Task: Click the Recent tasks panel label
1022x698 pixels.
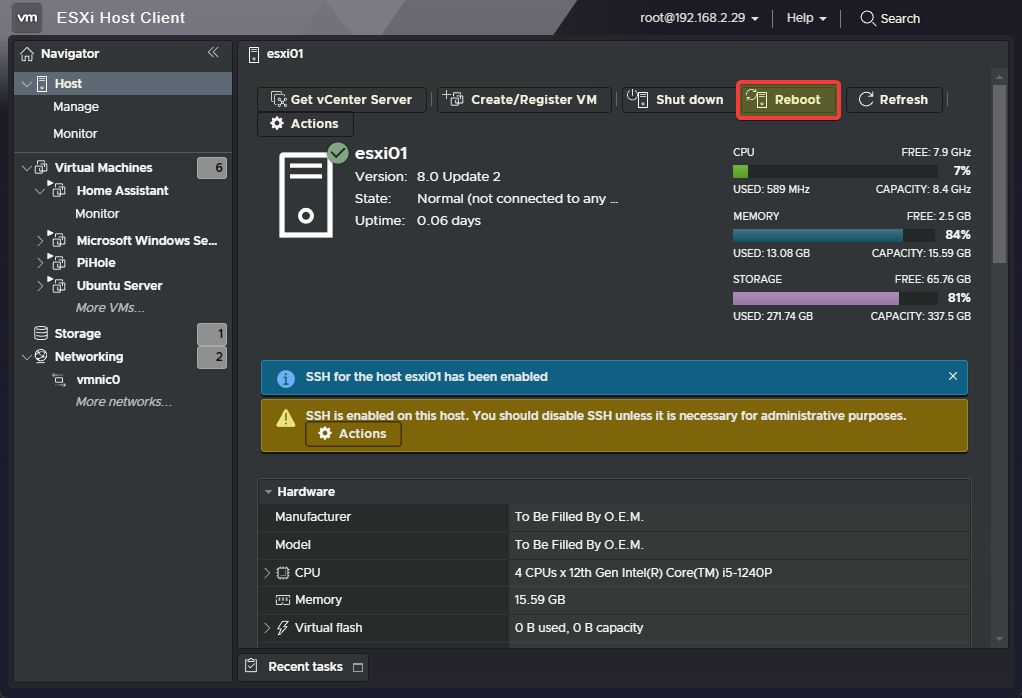Action: (x=305, y=667)
